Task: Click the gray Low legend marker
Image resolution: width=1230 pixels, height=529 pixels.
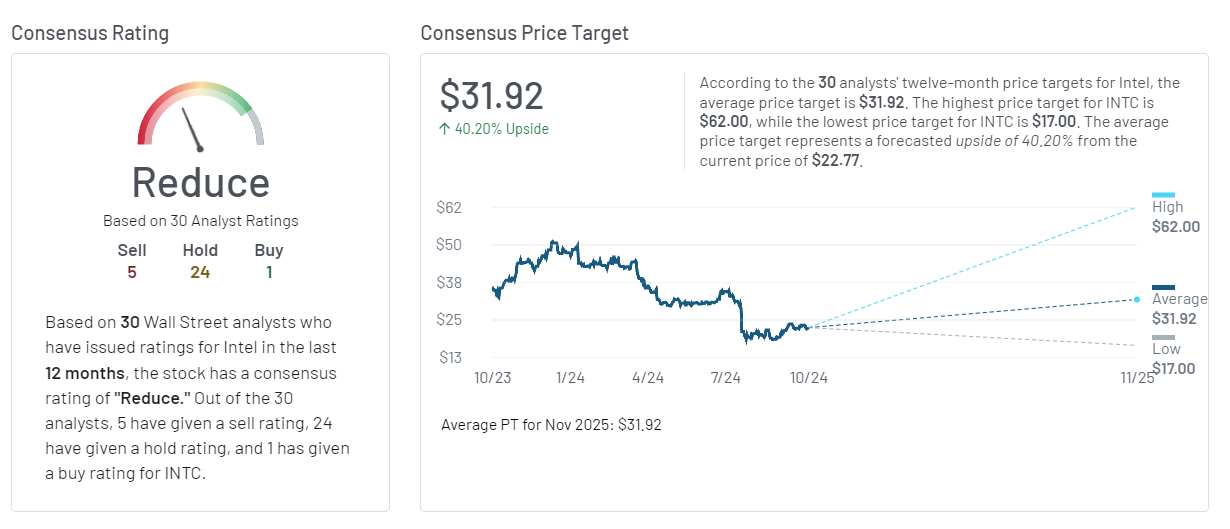Action: tap(1163, 337)
